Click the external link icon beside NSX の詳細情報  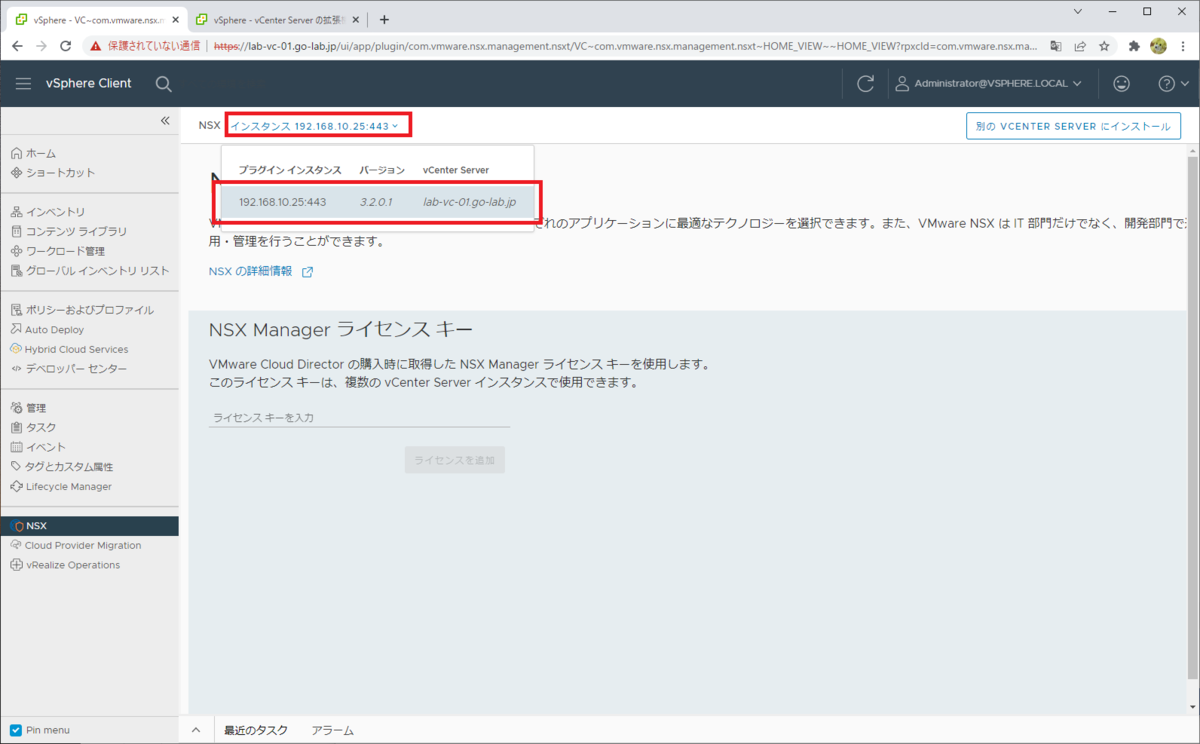(x=307, y=272)
